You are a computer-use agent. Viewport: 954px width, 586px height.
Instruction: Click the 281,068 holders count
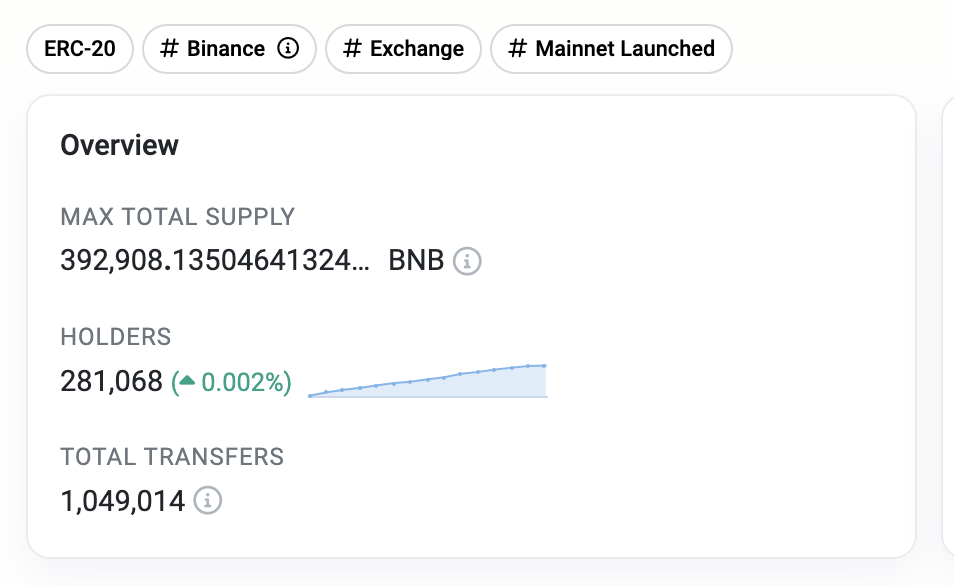pyautogui.click(x=111, y=380)
